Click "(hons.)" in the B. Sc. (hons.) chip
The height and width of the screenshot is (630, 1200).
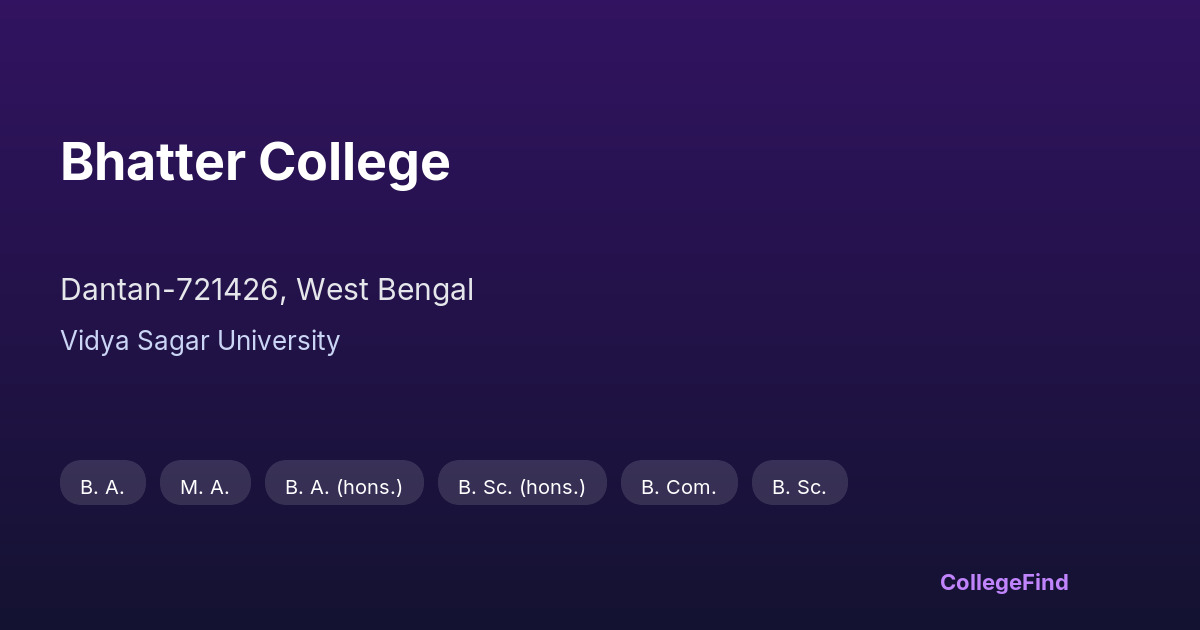point(552,487)
